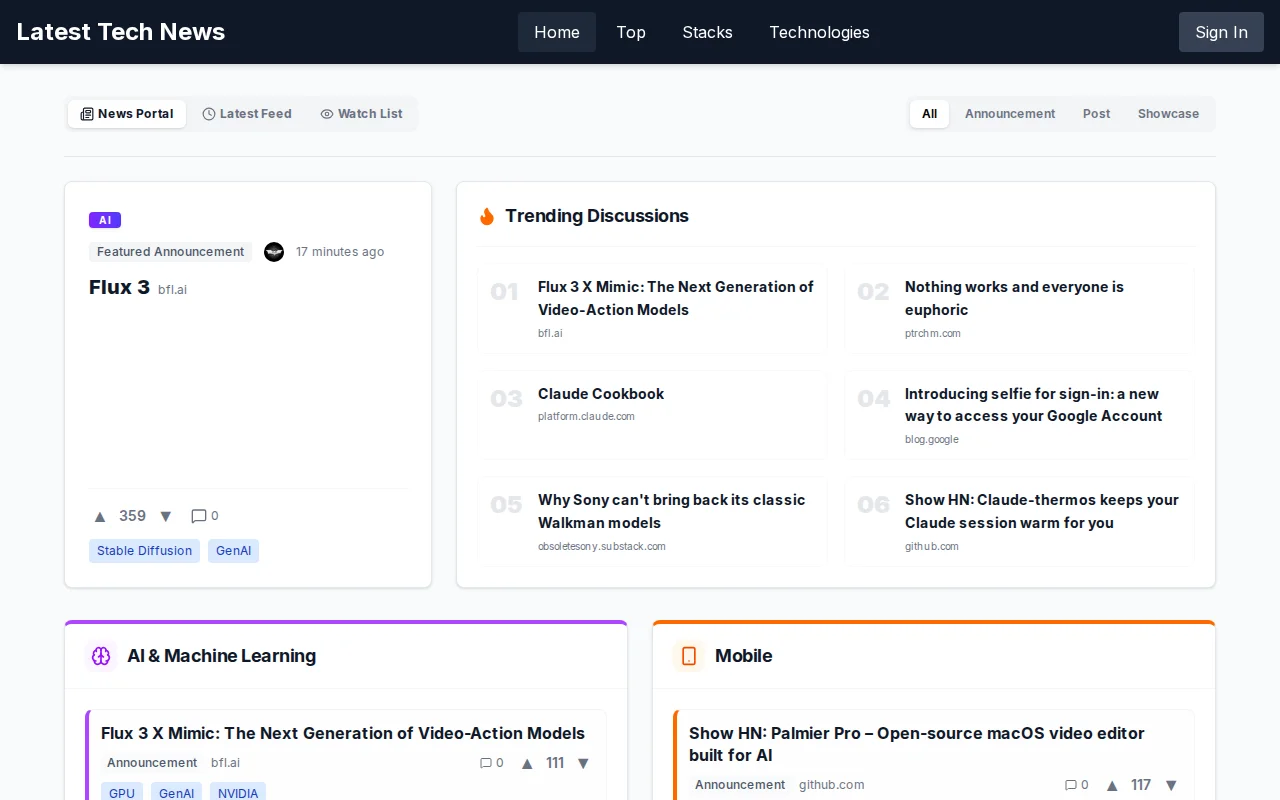Screen dimensions: 1280x800
Task: Select the NVIDIA tag on the AI post
Action: click(x=238, y=793)
